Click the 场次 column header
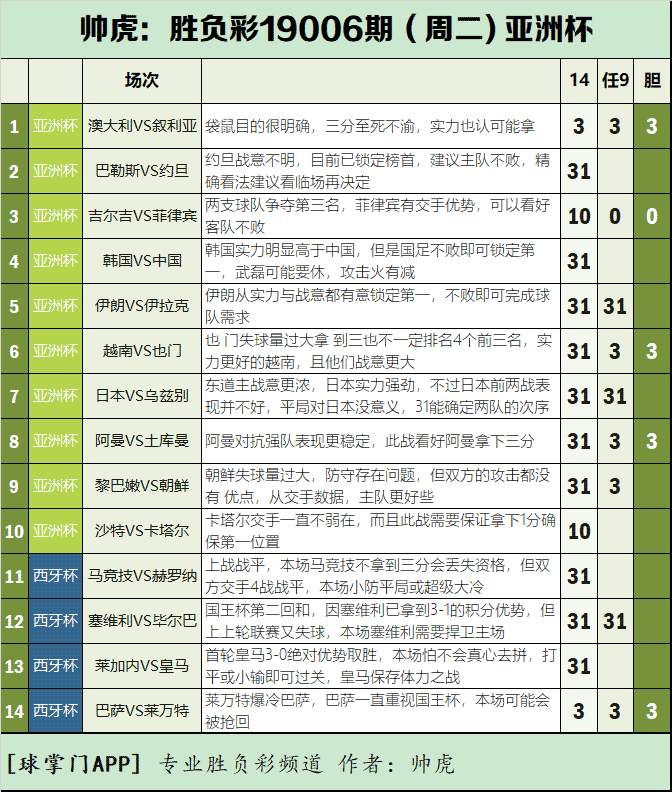The image size is (672, 792). (142, 80)
